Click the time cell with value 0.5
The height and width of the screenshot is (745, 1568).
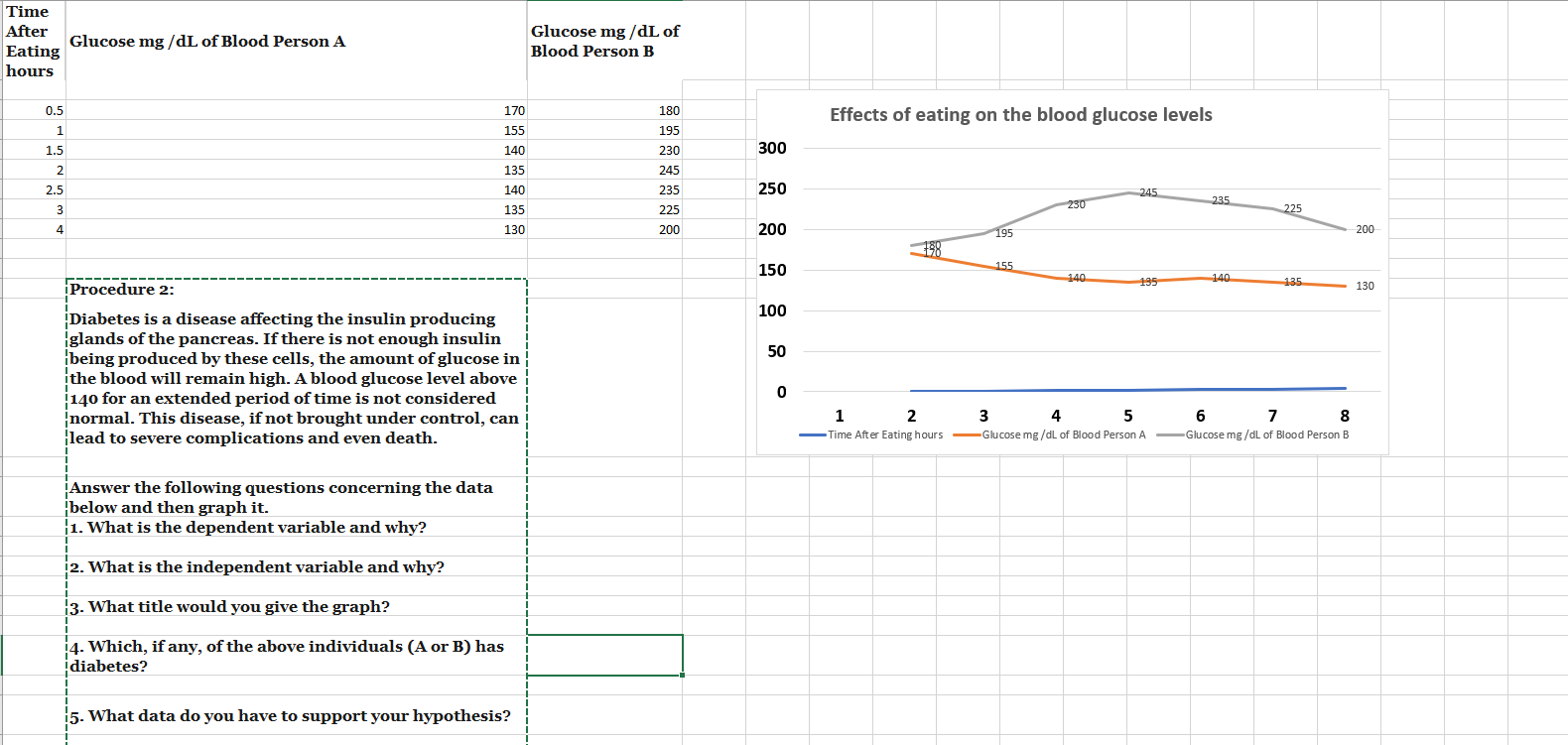tap(33, 110)
